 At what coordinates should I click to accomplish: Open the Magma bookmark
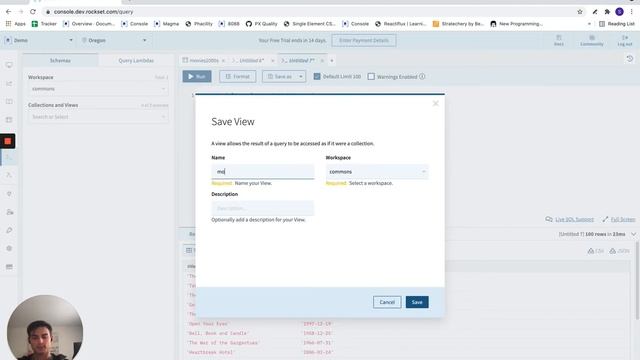pos(167,24)
